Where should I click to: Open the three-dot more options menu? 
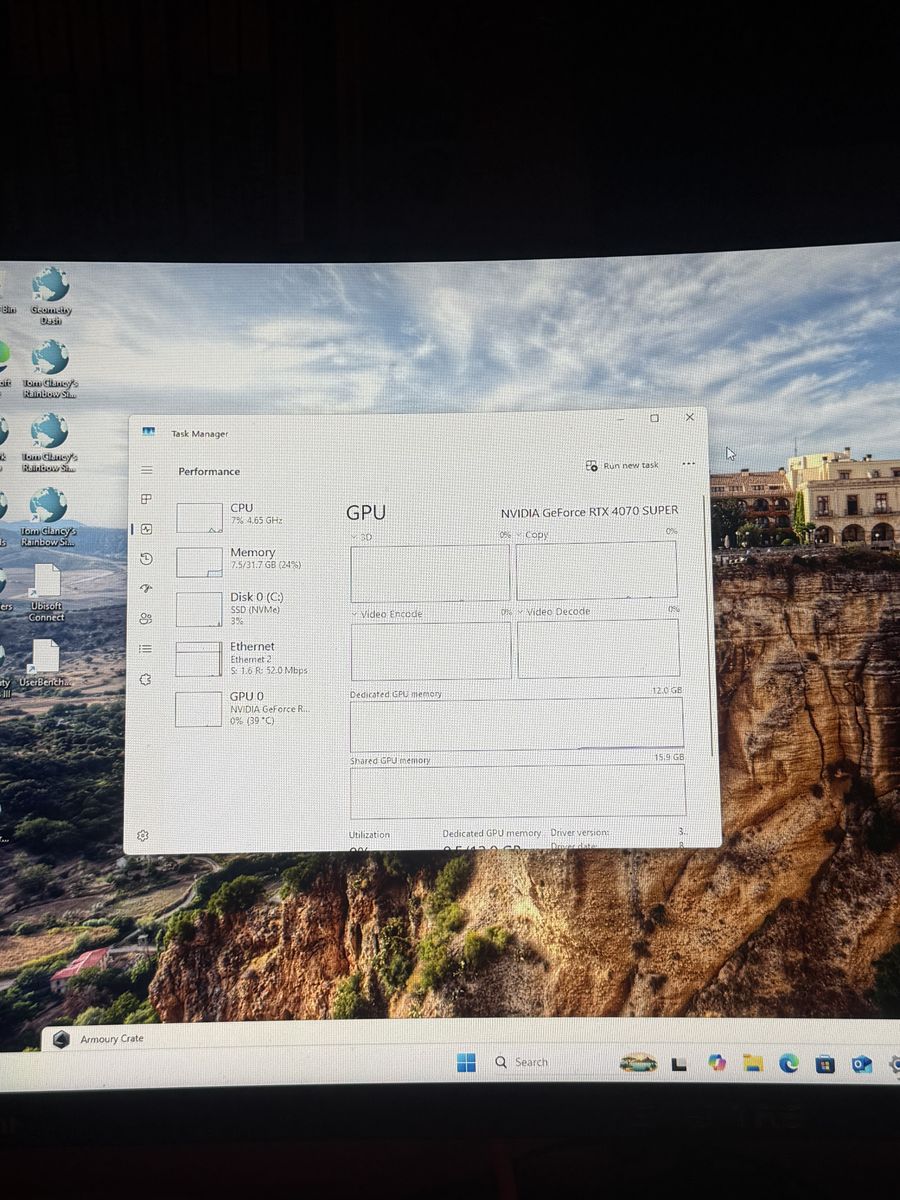pos(688,464)
